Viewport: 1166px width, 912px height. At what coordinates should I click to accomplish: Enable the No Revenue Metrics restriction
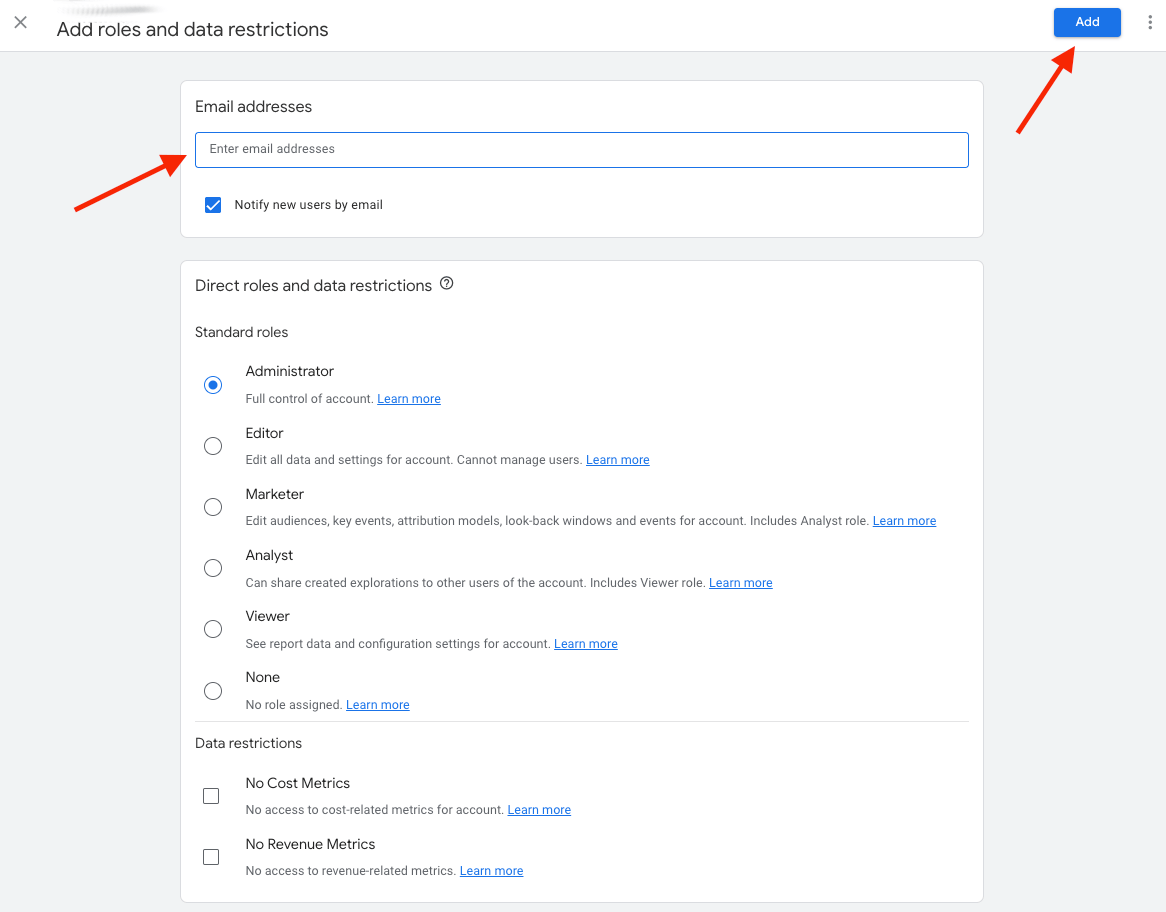[211, 857]
